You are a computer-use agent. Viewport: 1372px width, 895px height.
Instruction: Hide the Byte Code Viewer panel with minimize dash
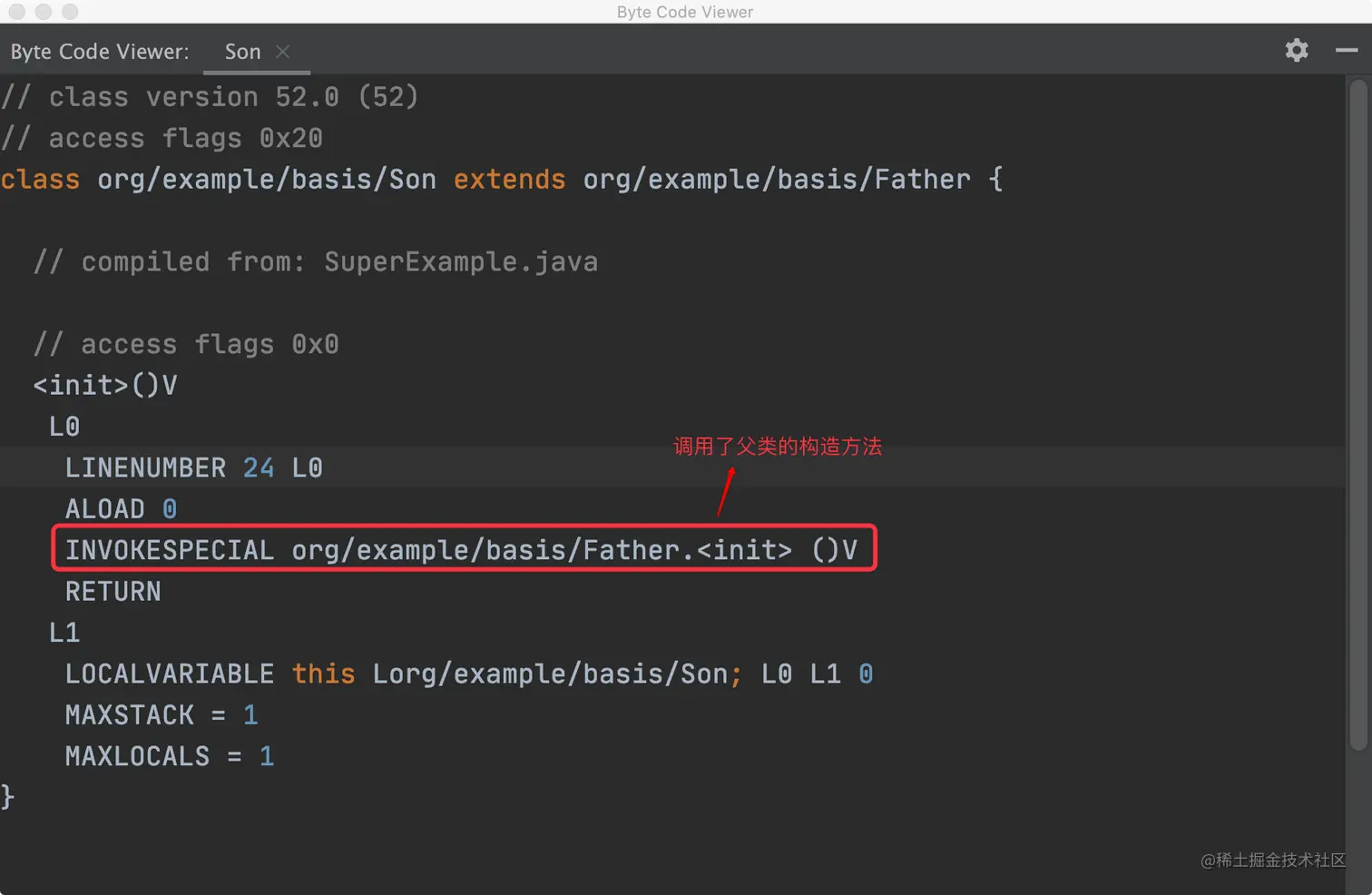tap(1347, 51)
